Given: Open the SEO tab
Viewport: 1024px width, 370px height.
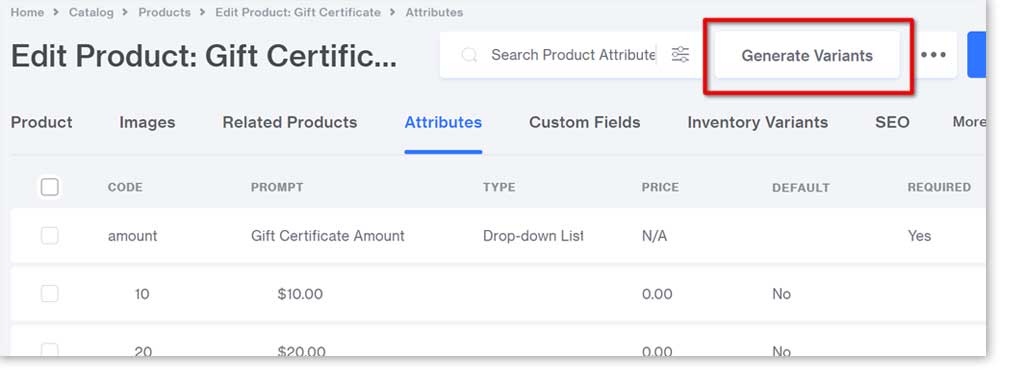Looking at the screenshot, I should point(892,122).
